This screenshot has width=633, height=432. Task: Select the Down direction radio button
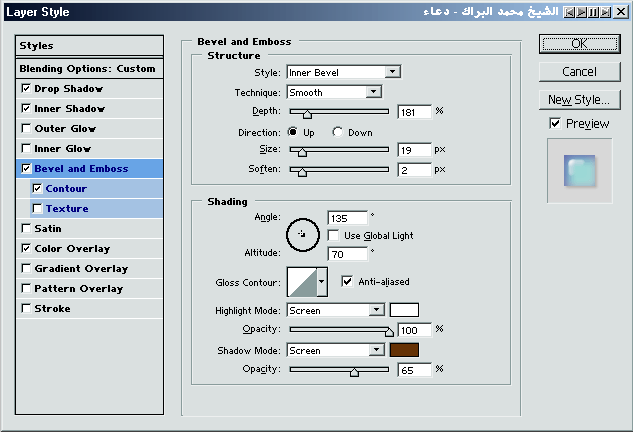point(337,132)
